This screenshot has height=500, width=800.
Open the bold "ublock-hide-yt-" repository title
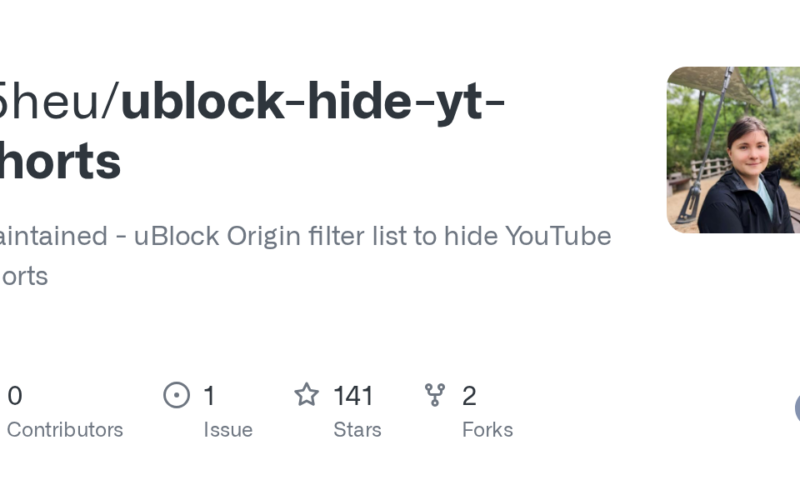click(x=313, y=103)
